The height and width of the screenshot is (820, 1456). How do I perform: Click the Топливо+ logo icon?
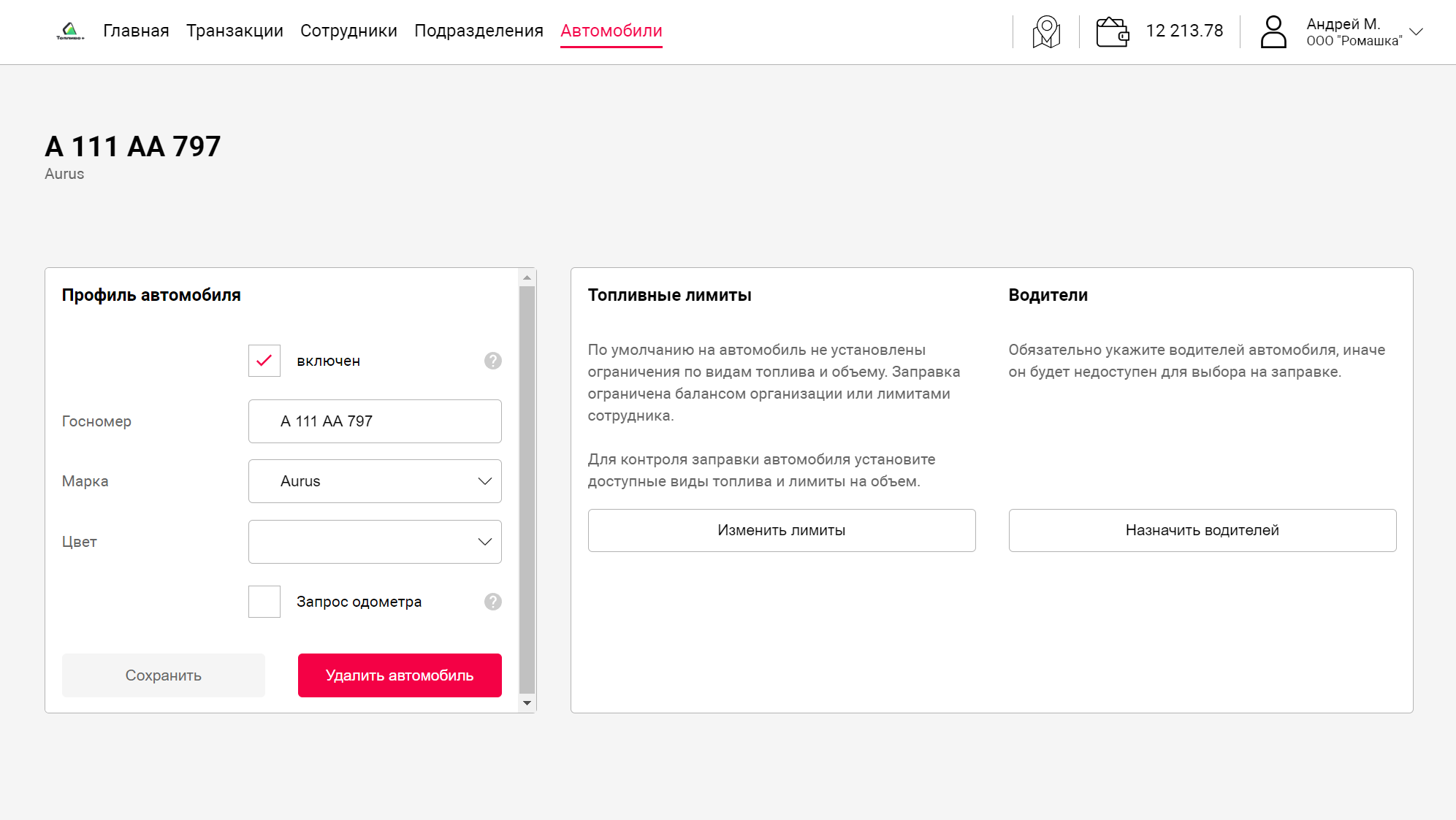(x=70, y=31)
